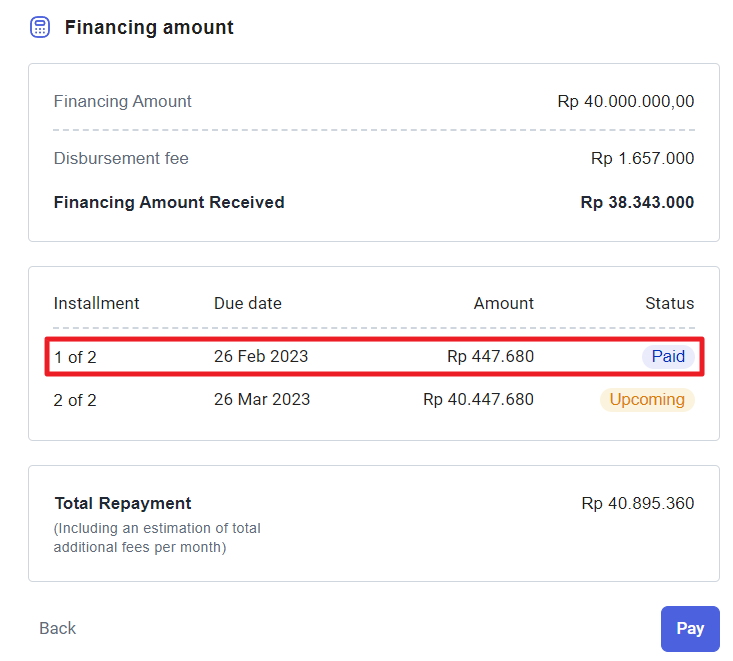733x661 pixels.
Task: Click the 26 Feb 2023 due date
Action: tap(261, 357)
